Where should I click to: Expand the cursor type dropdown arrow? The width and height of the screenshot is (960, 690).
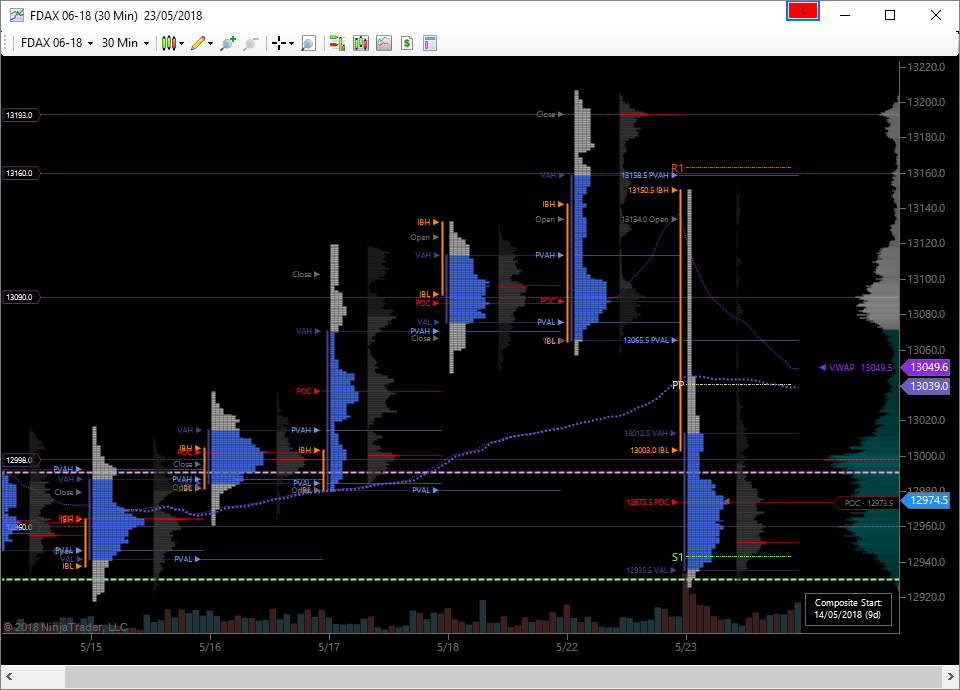pyautogui.click(x=291, y=43)
